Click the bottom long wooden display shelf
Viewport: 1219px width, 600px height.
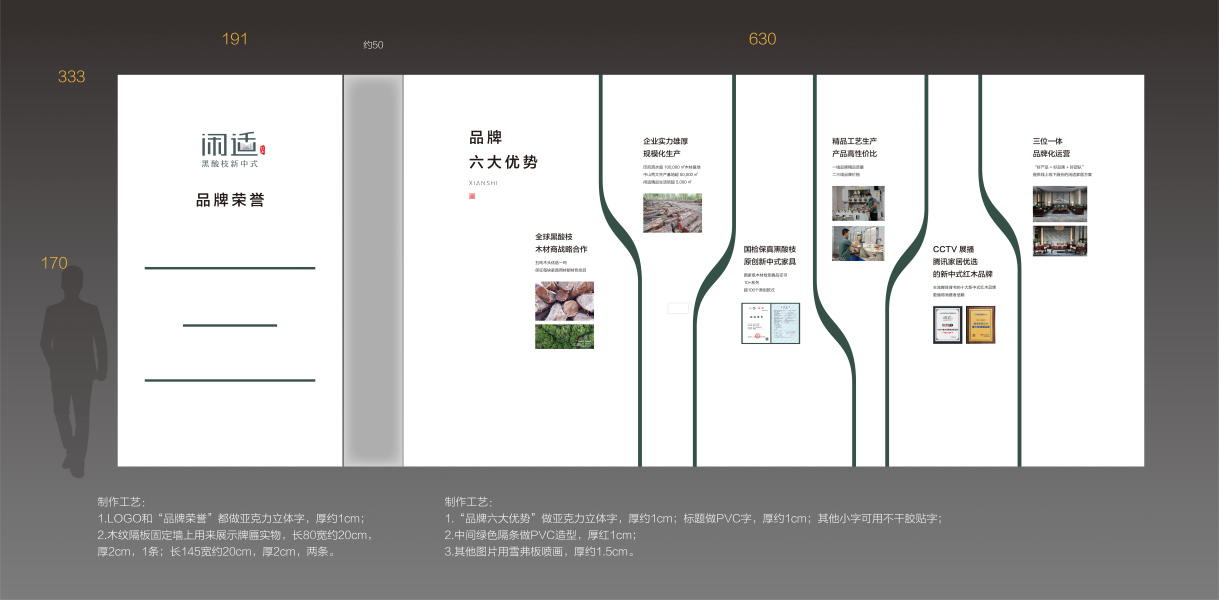pos(230,380)
